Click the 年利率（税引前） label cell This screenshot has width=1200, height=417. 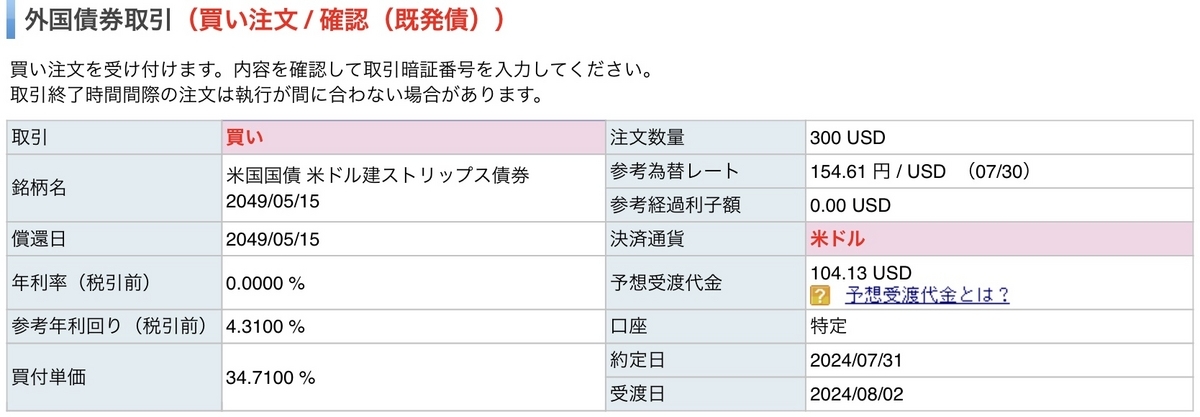click(x=114, y=283)
